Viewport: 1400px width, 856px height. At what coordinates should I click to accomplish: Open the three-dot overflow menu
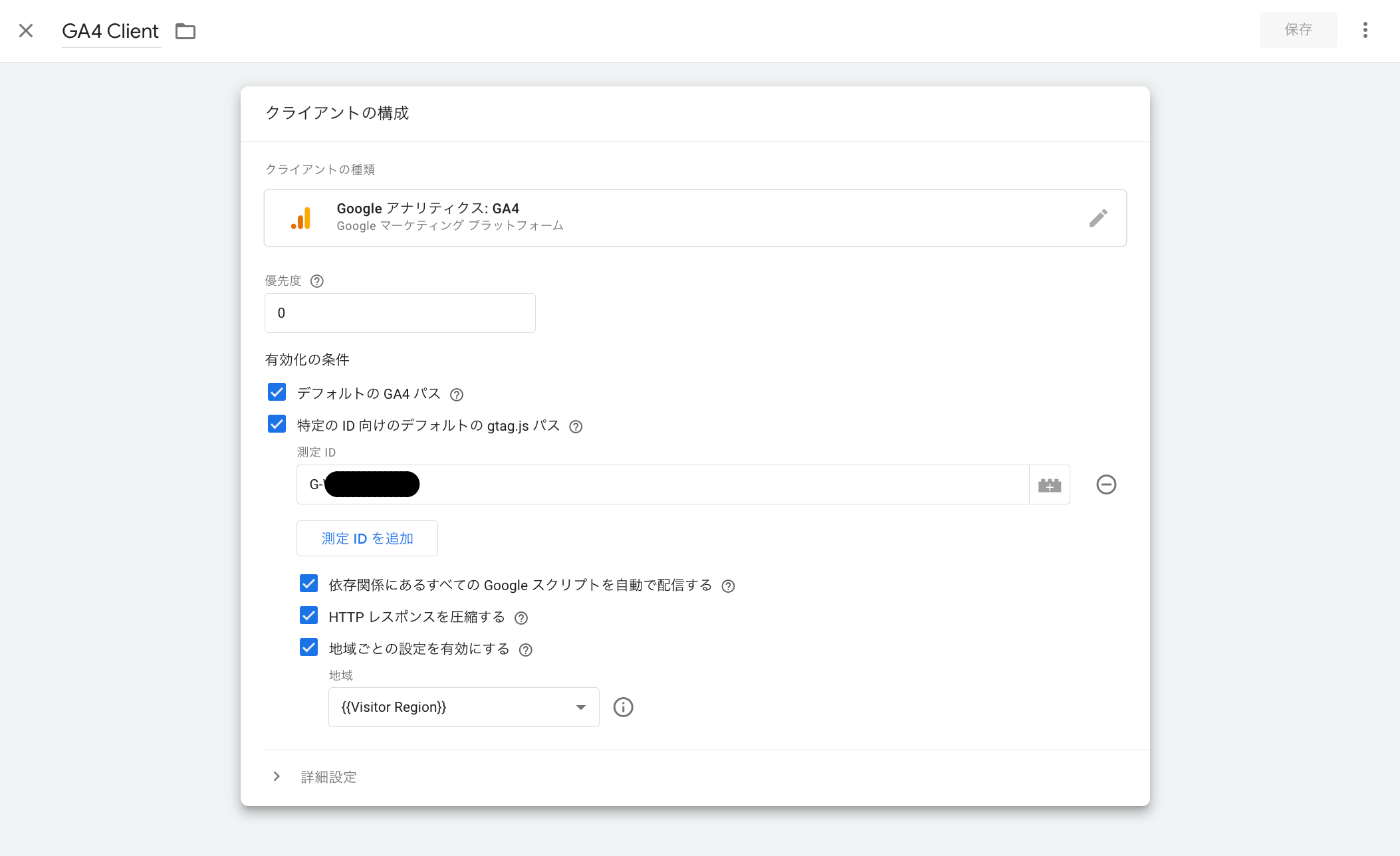pyautogui.click(x=1365, y=30)
